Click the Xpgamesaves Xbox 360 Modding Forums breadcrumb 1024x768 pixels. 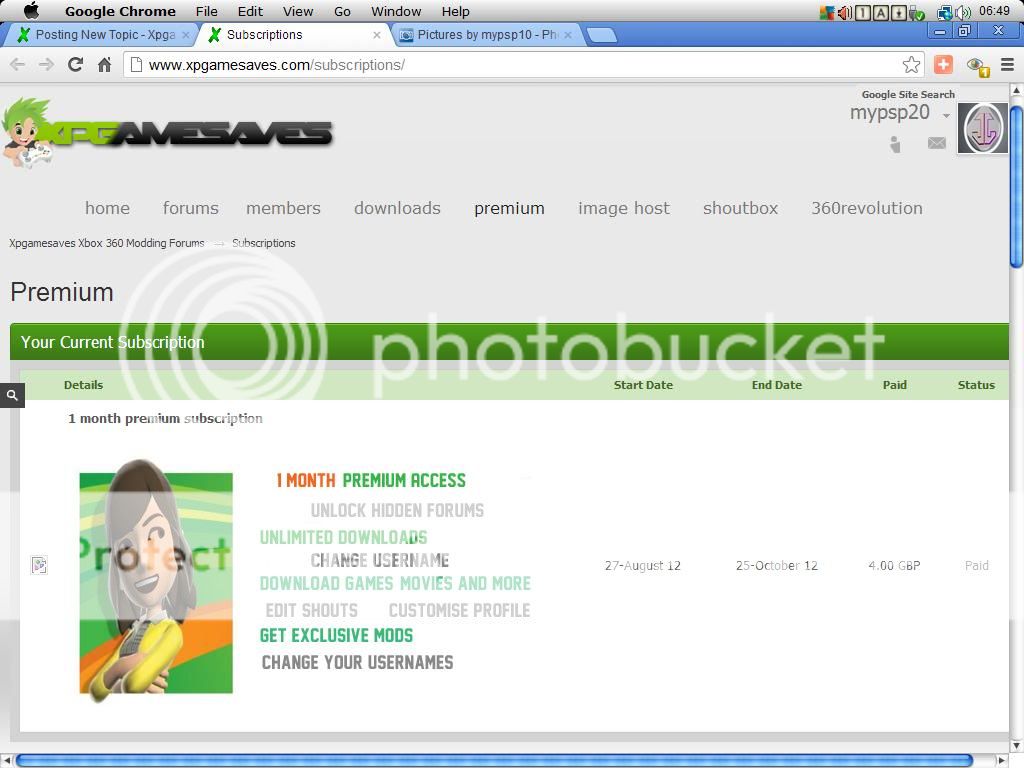107,243
